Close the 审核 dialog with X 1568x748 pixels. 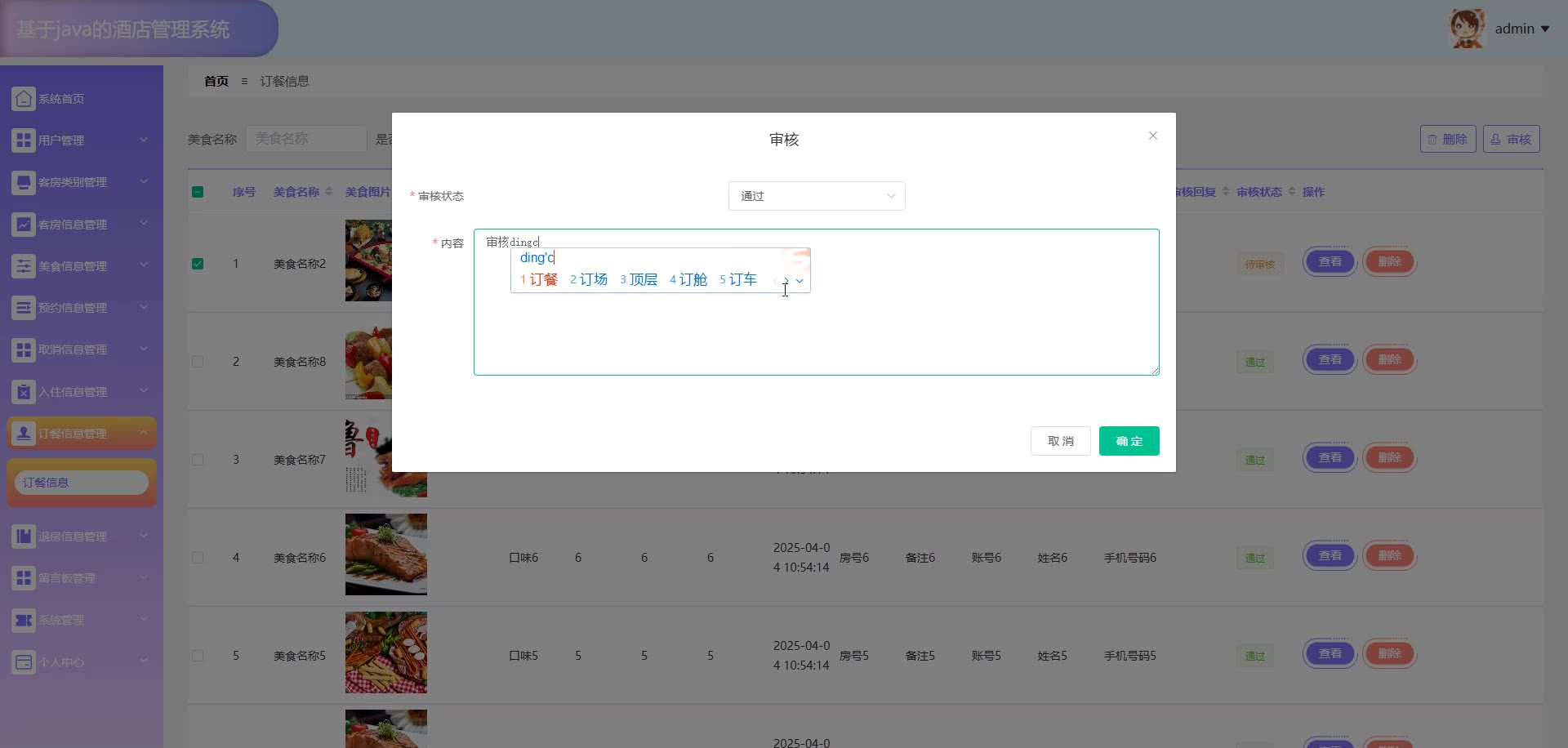click(x=1153, y=136)
